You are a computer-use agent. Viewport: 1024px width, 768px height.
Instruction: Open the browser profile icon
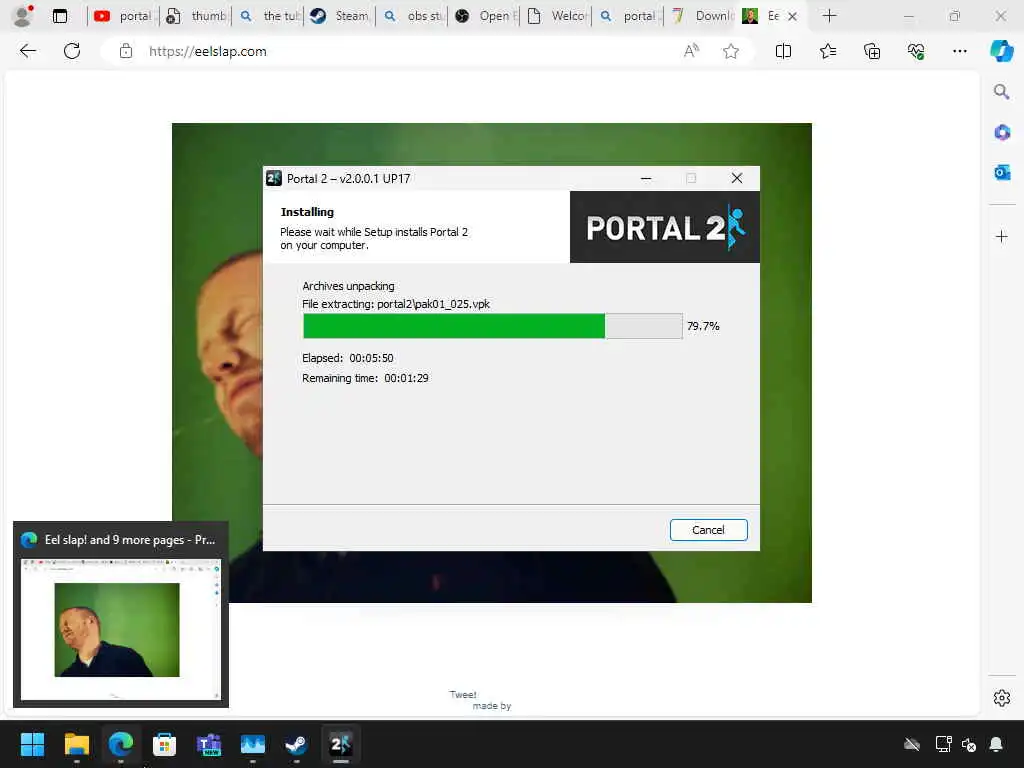tap(23, 16)
